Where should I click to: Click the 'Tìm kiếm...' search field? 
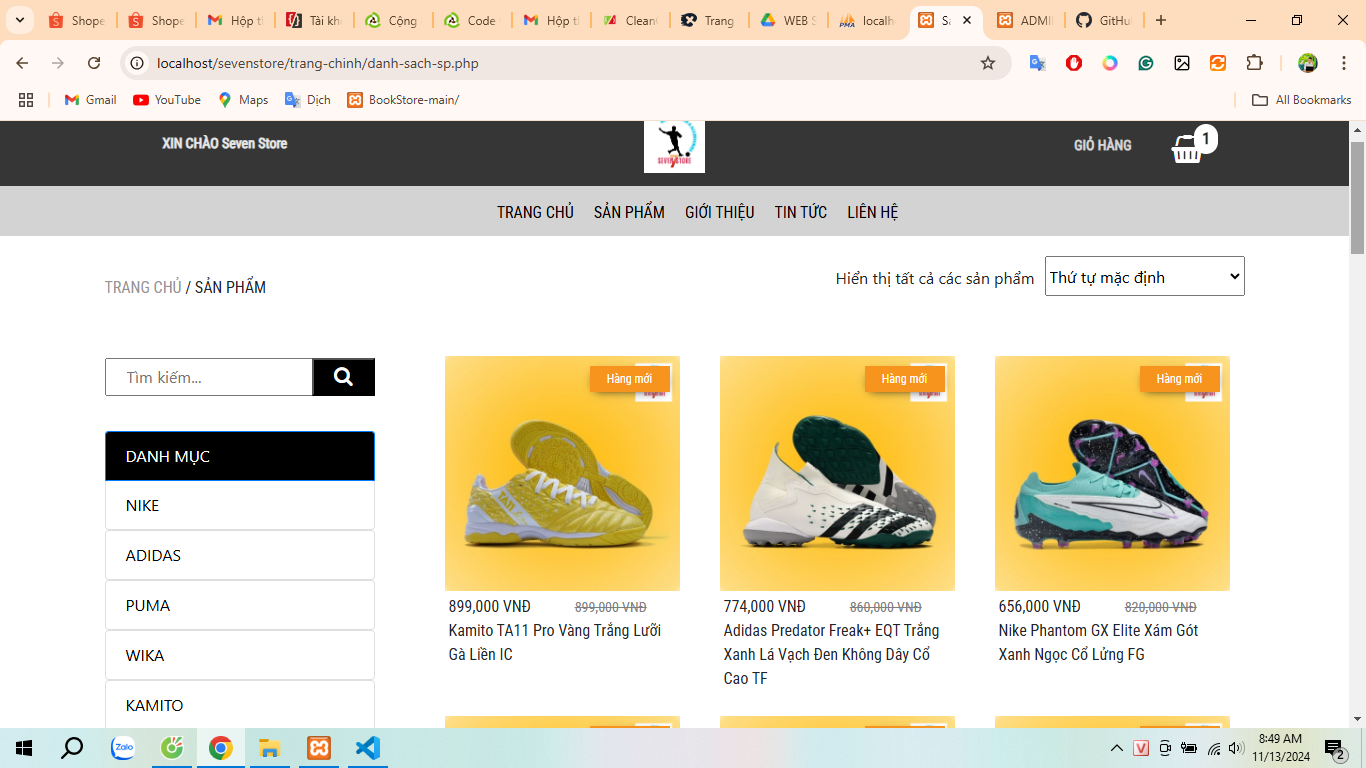[x=209, y=377]
